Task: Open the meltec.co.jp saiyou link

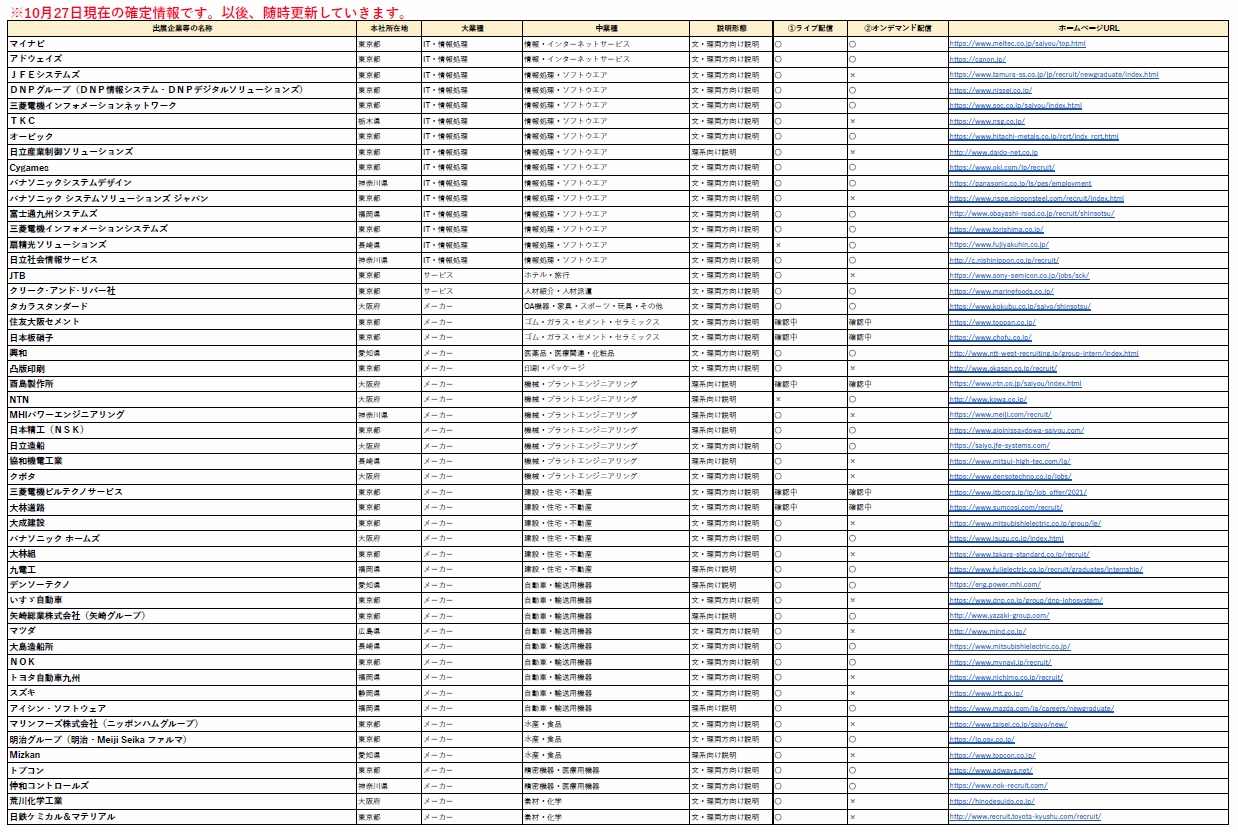Action: pos(1017,44)
